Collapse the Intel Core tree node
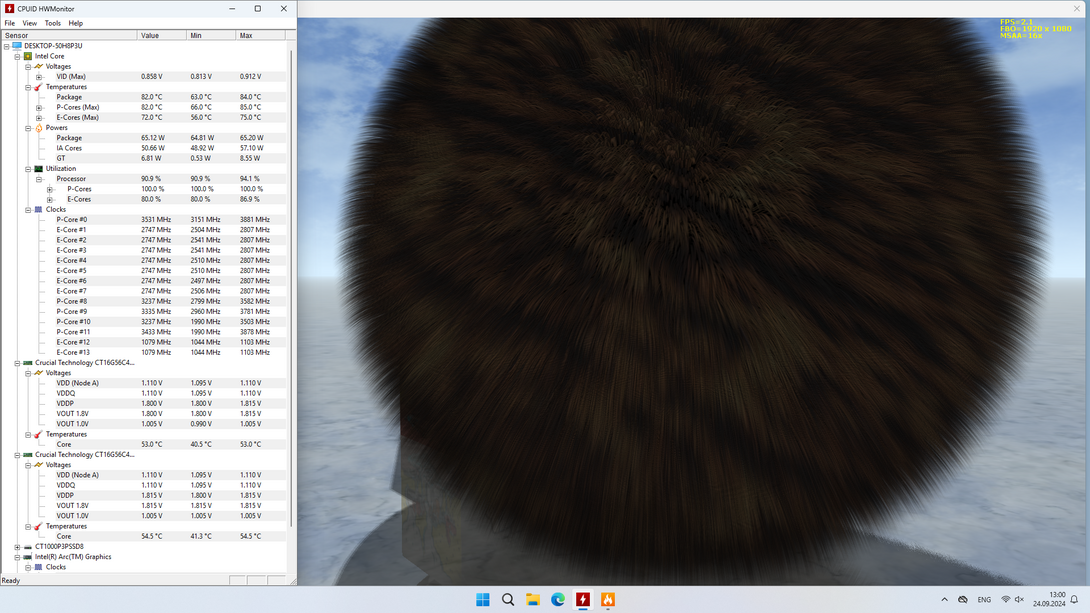Image resolution: width=1090 pixels, height=613 pixels. point(17,56)
